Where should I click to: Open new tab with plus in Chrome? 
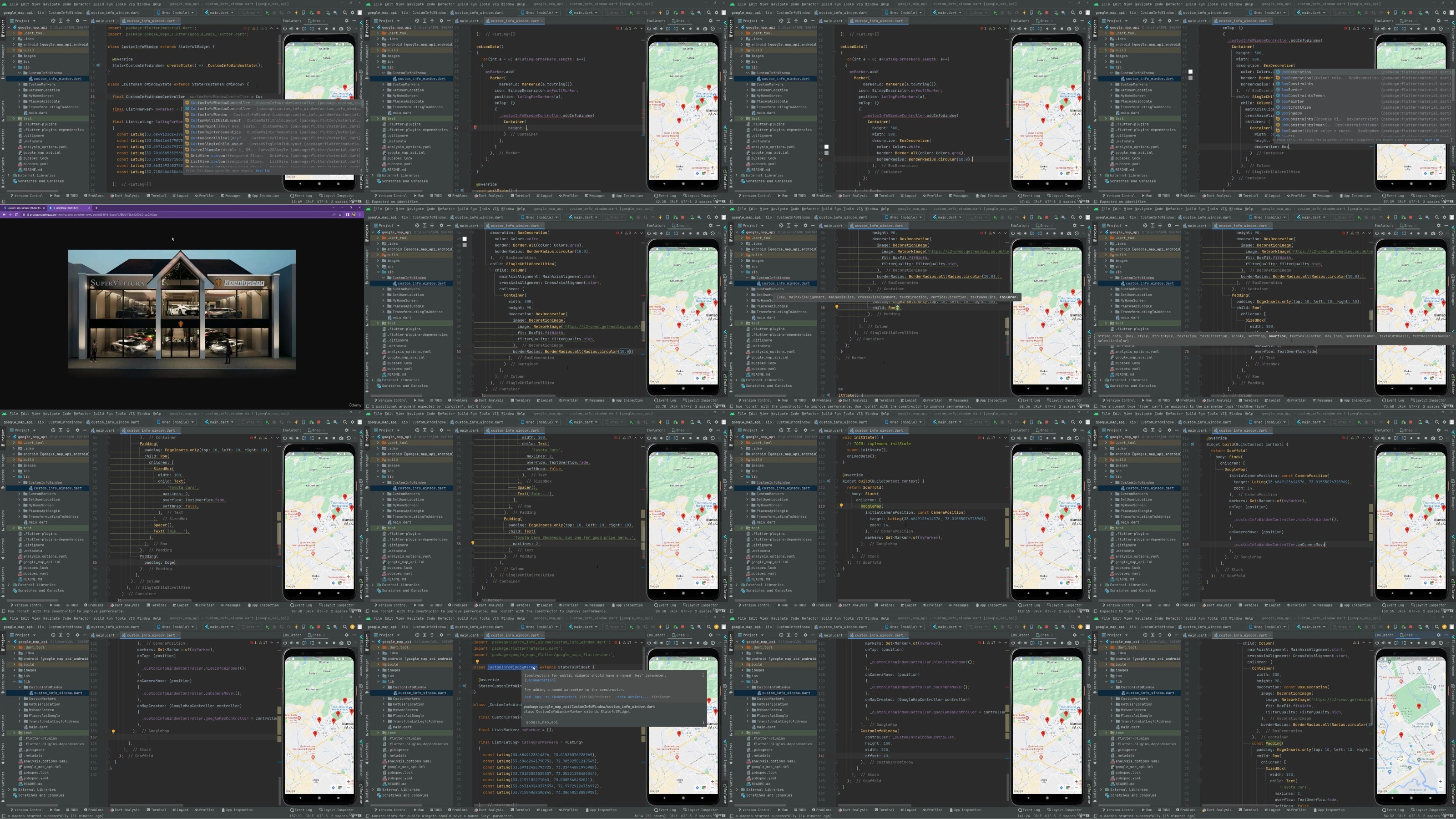(x=96, y=208)
